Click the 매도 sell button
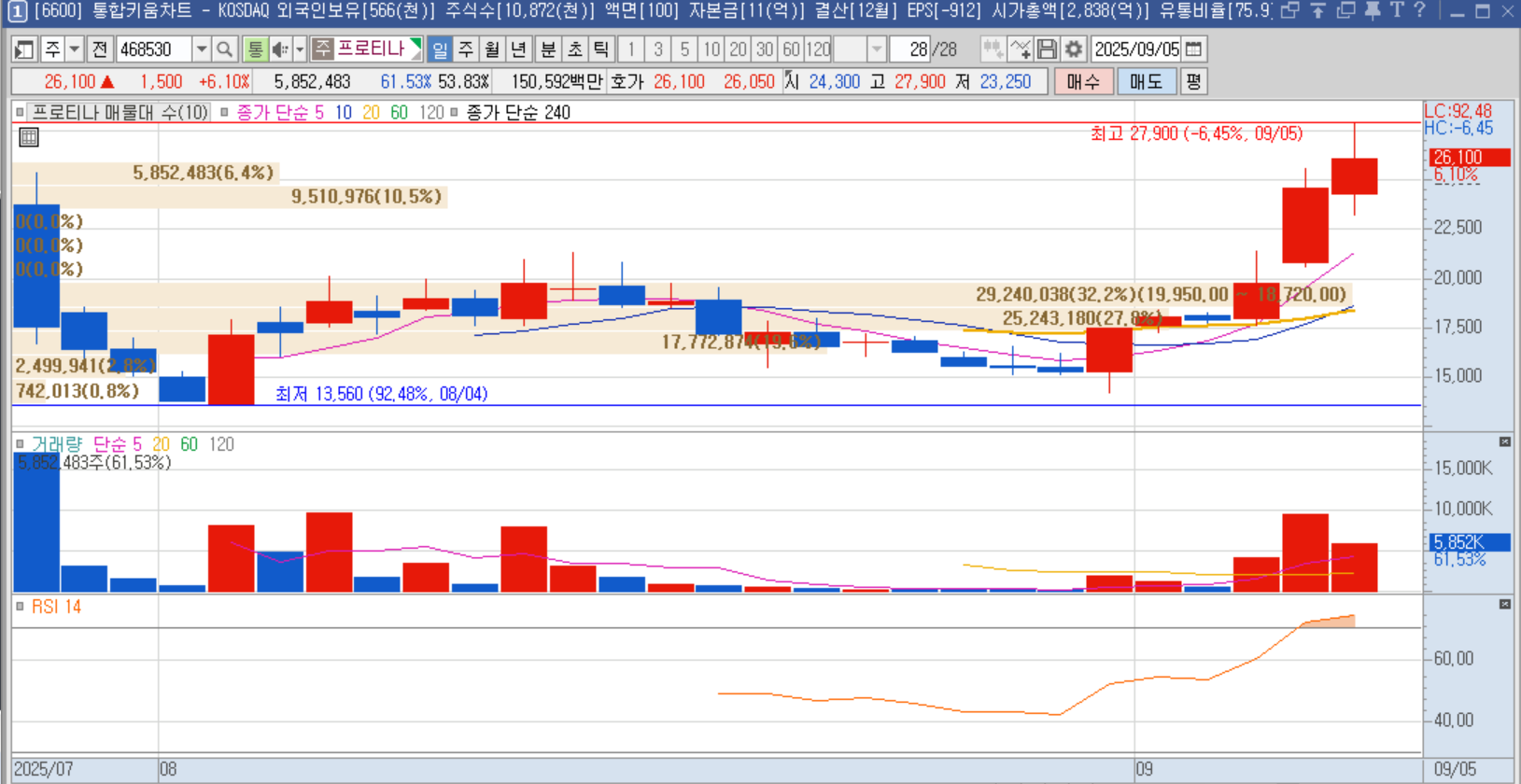Viewport: 1521px width, 784px height. click(x=1147, y=81)
